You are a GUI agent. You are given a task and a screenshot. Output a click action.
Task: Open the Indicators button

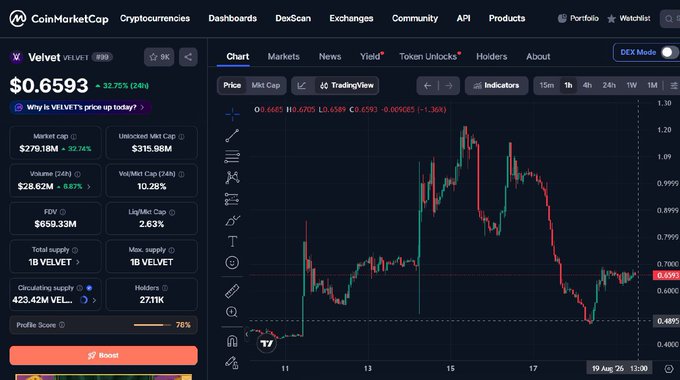pyautogui.click(x=497, y=85)
